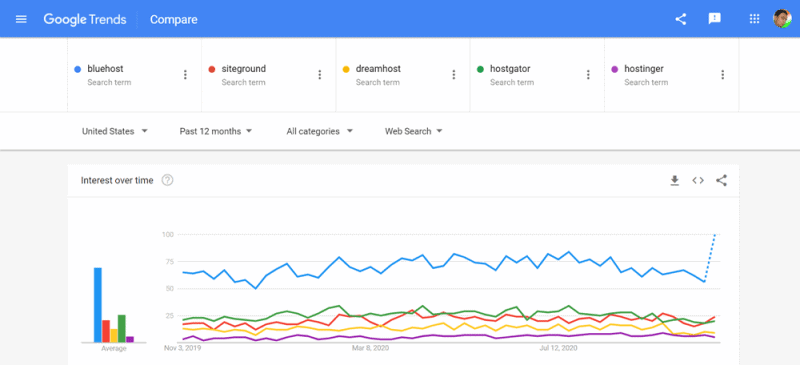Click the dreamhost yellow color dot

pos(346,69)
